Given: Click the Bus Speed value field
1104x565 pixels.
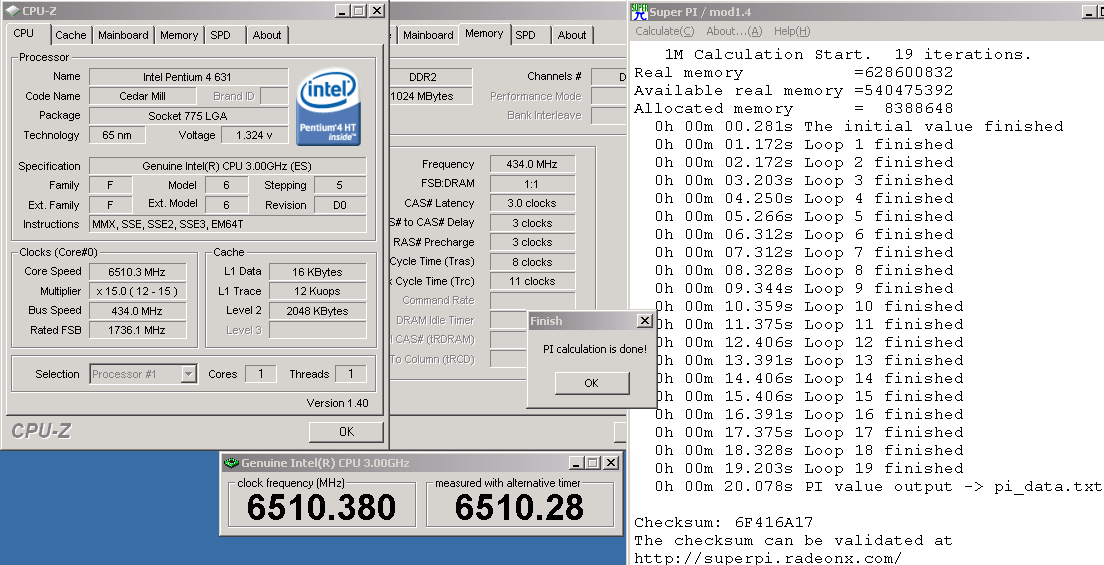Looking at the screenshot, I should pyautogui.click(x=137, y=311).
